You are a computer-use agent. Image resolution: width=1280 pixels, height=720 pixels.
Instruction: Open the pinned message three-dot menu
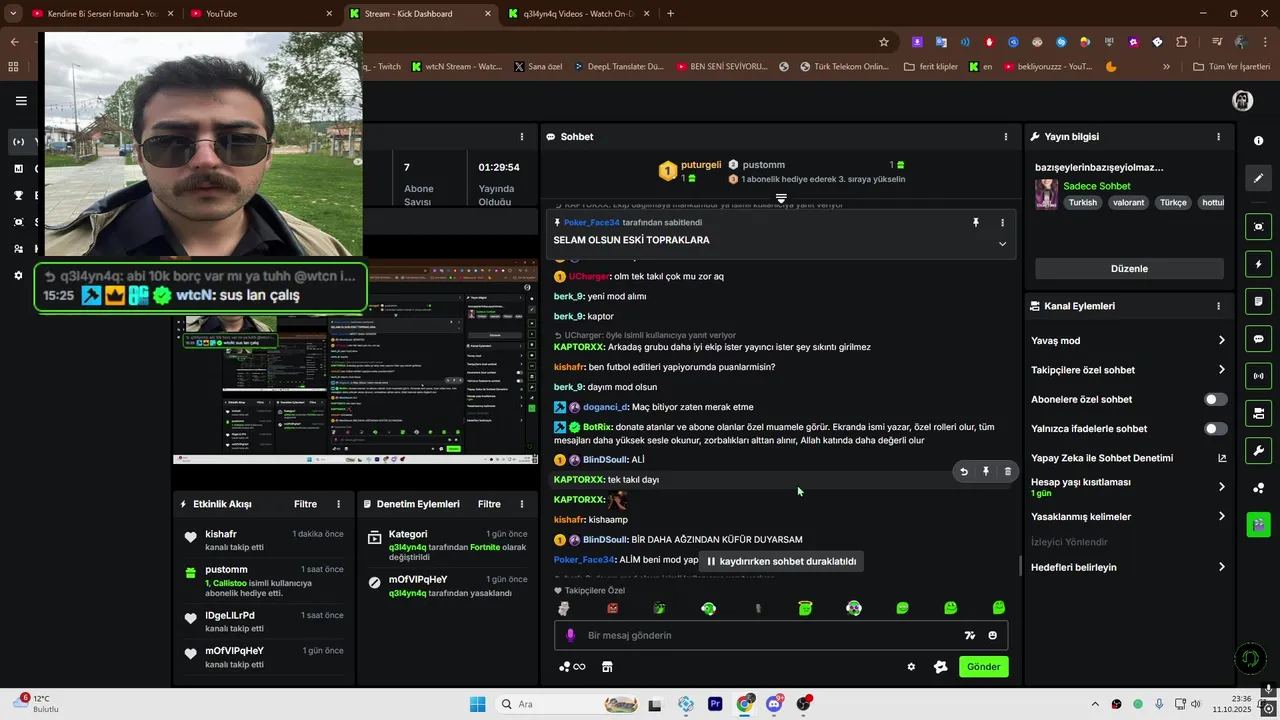(x=1002, y=222)
